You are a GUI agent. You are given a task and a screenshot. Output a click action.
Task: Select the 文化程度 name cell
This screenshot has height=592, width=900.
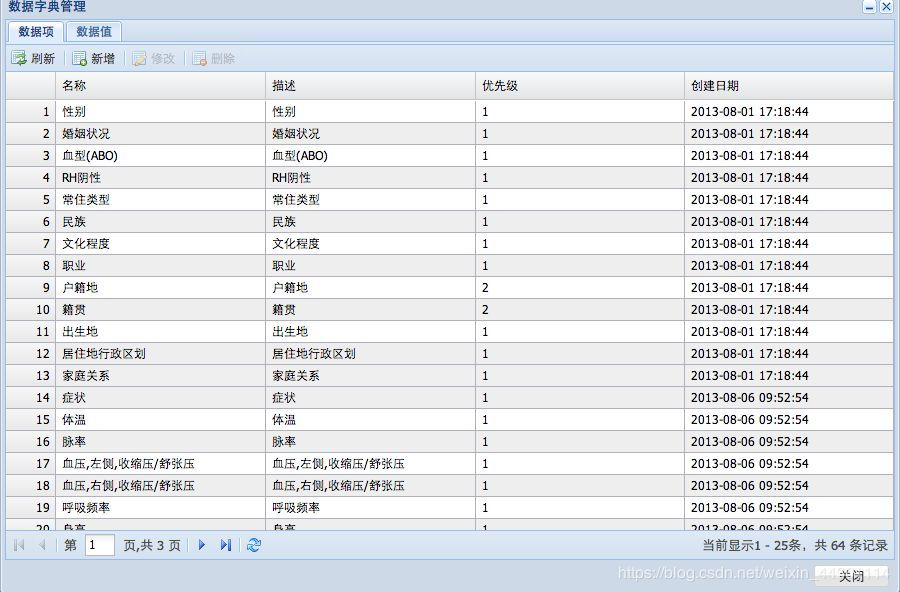pos(160,243)
